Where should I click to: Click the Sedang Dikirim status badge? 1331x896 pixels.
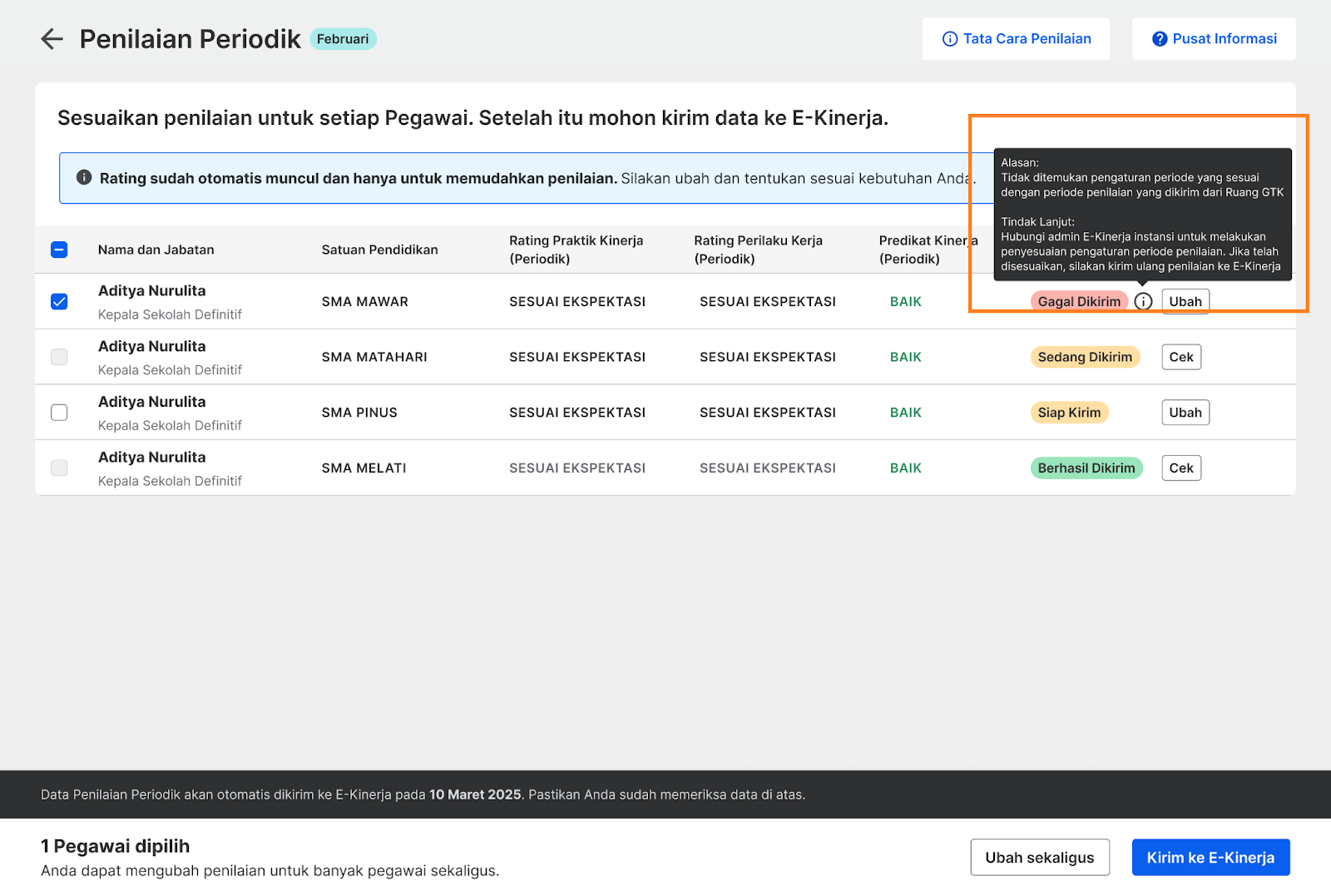(x=1085, y=357)
